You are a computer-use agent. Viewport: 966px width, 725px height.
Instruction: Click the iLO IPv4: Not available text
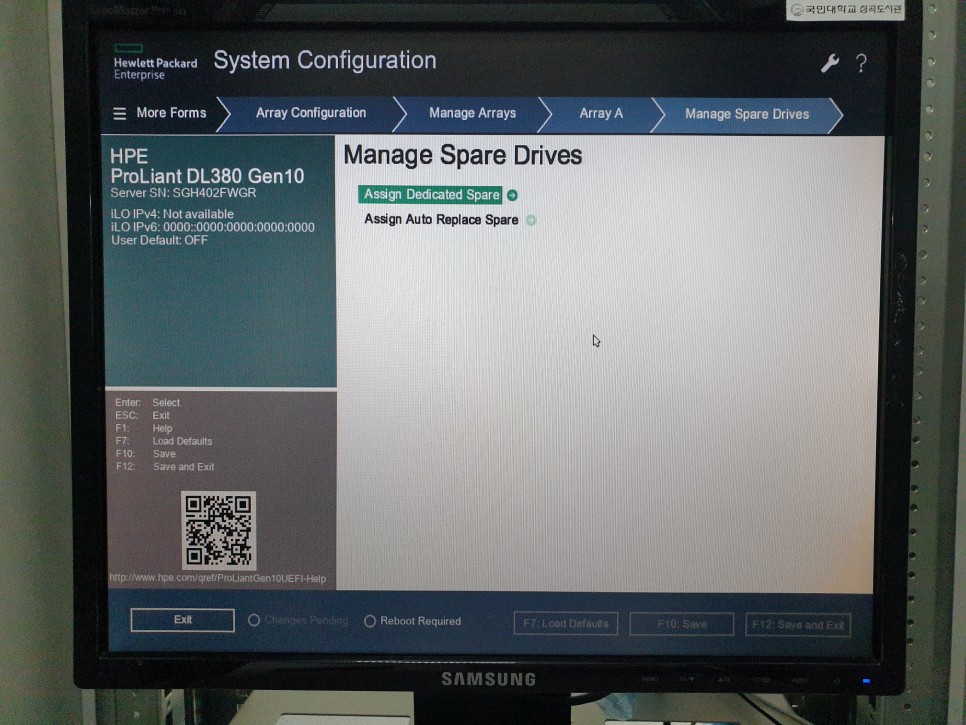pyautogui.click(x=172, y=214)
